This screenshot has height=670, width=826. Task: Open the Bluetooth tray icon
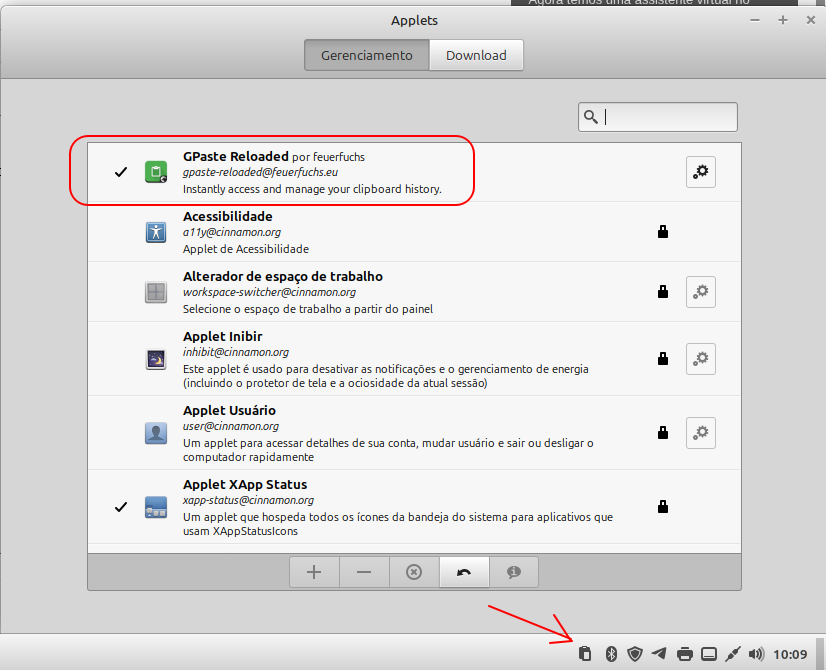pyautogui.click(x=611, y=654)
